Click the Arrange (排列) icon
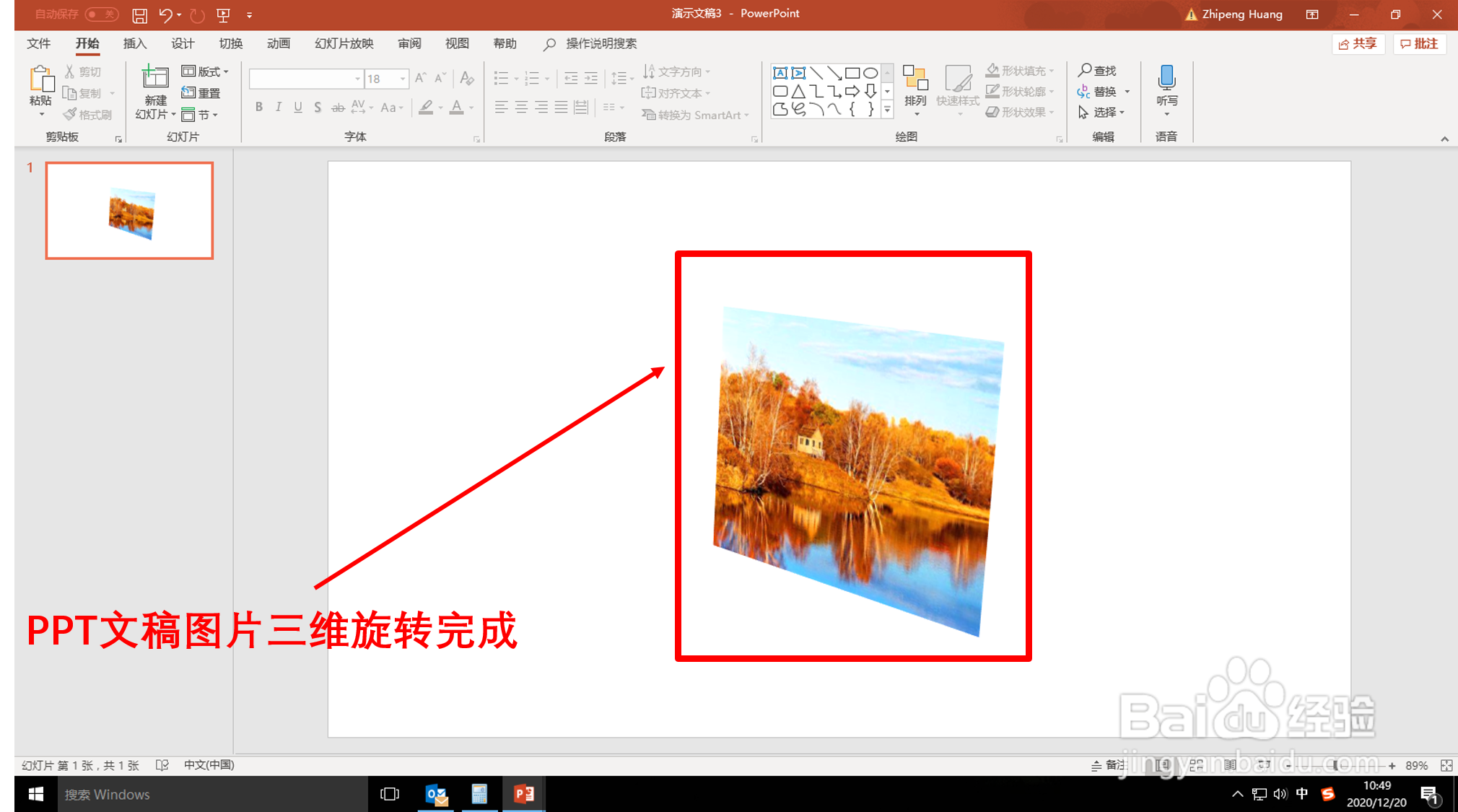This screenshot has width=1458, height=812. [915, 78]
